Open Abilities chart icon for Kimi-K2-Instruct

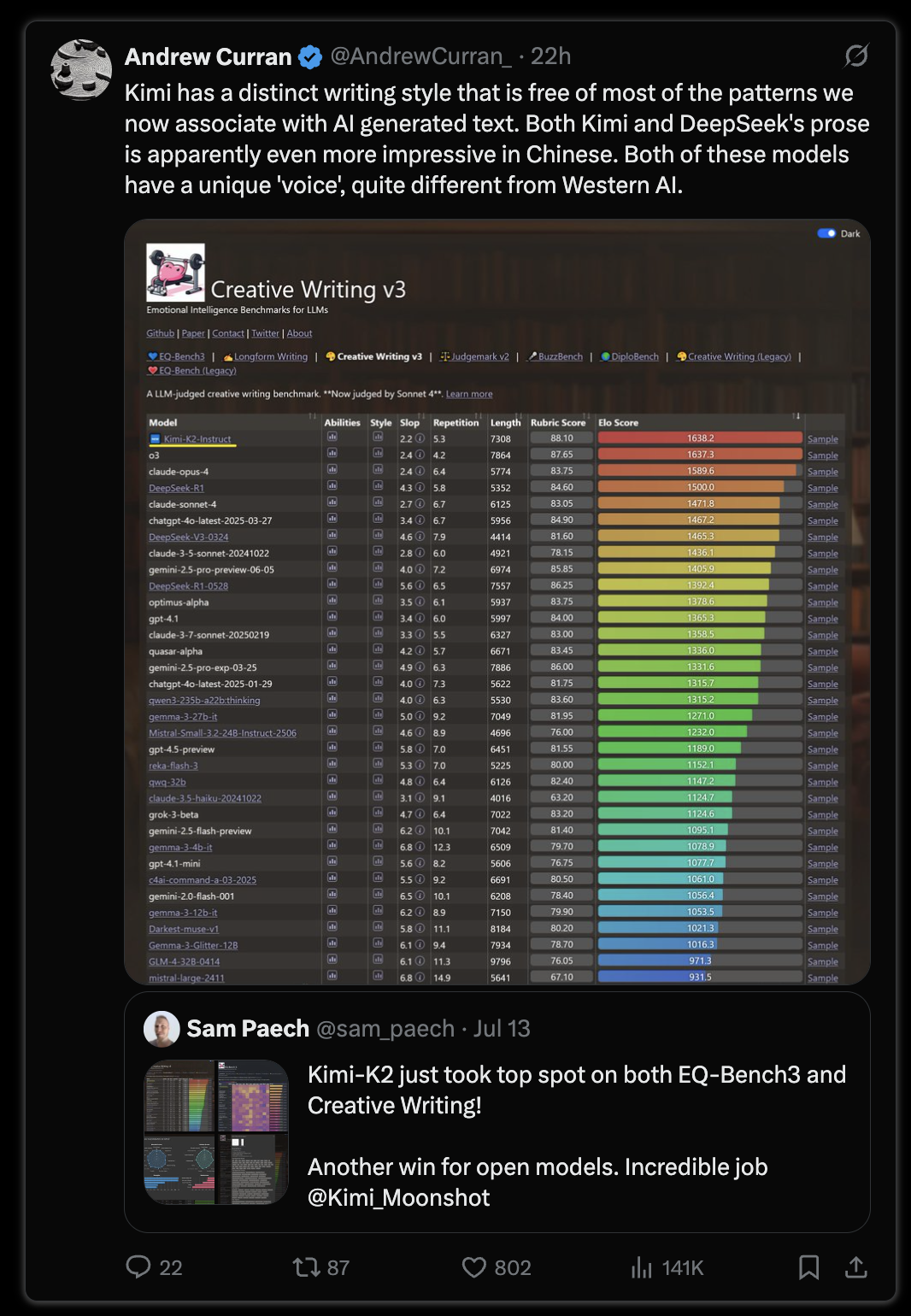pyautogui.click(x=332, y=438)
